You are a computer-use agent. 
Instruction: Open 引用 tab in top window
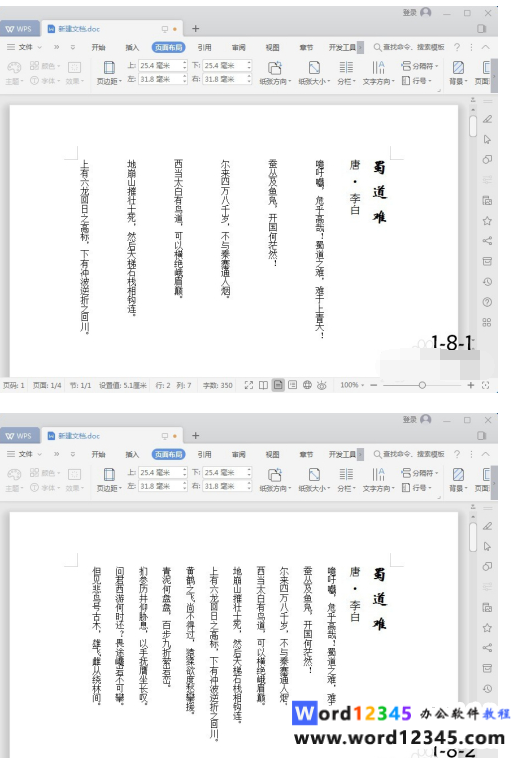tap(205, 47)
